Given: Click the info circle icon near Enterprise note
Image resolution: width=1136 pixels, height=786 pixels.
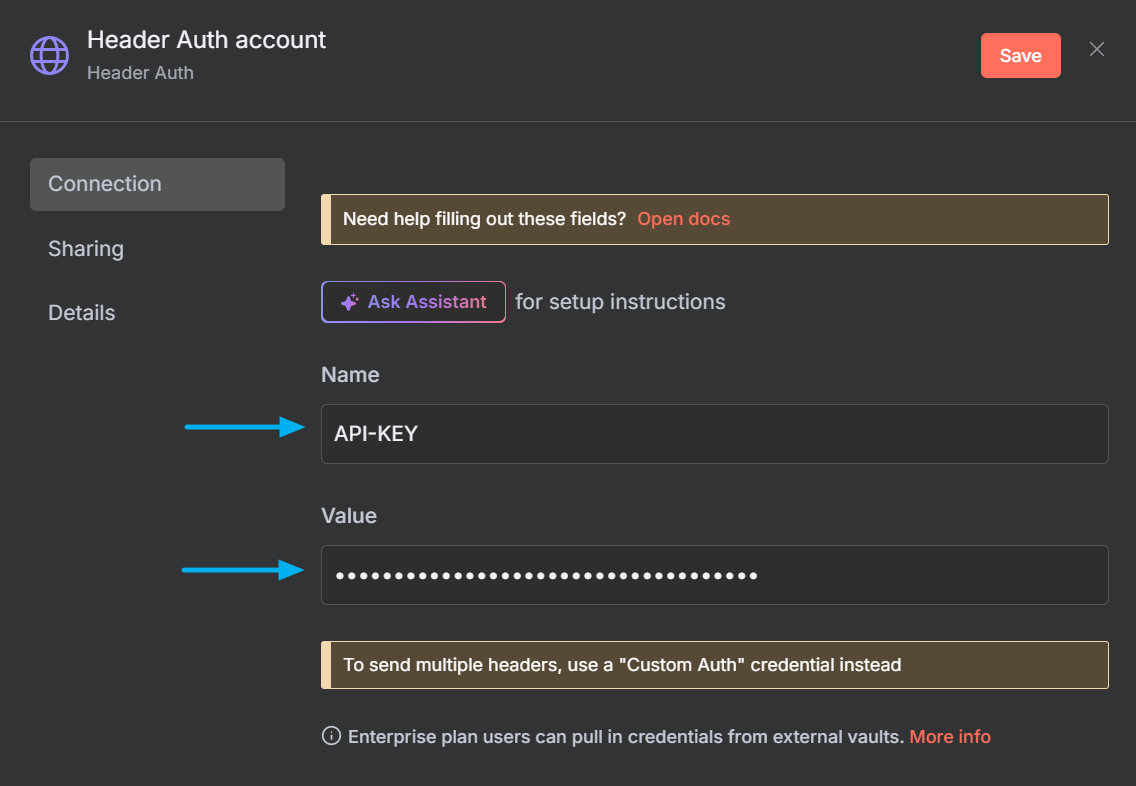Looking at the screenshot, I should point(330,736).
